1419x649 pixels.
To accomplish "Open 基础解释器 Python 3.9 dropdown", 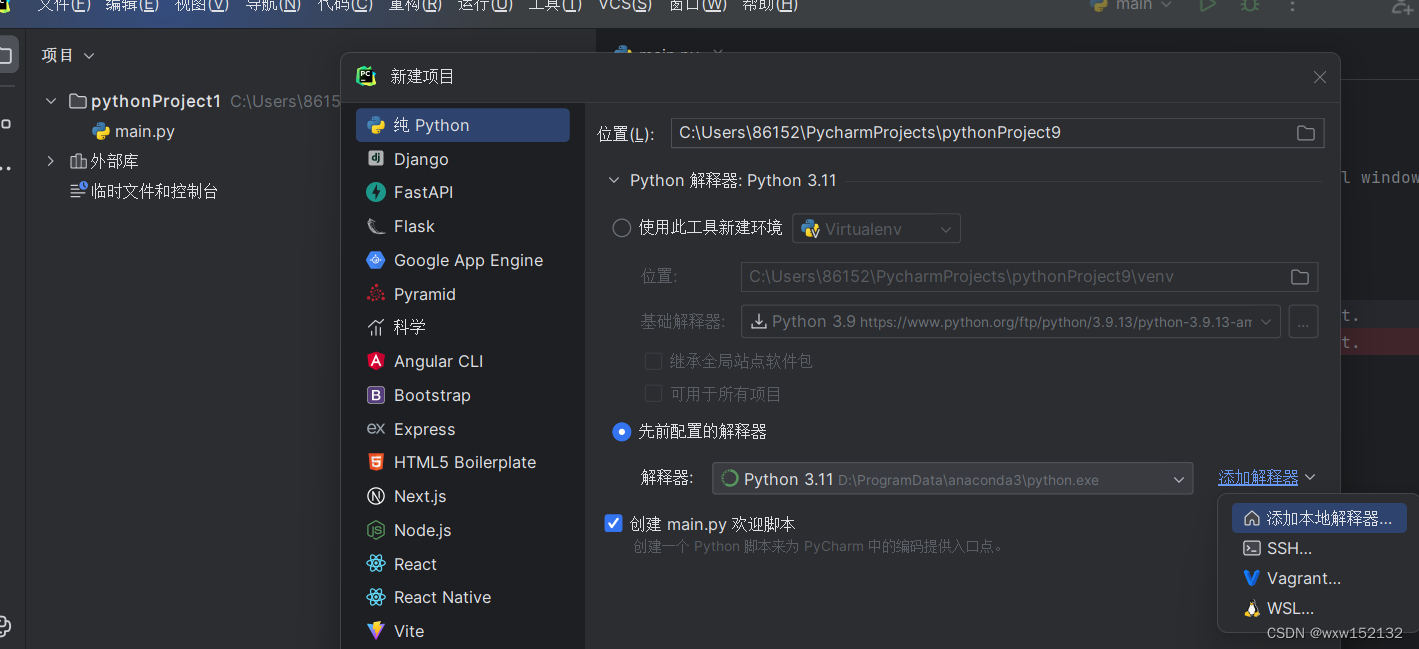I will coord(1011,322).
